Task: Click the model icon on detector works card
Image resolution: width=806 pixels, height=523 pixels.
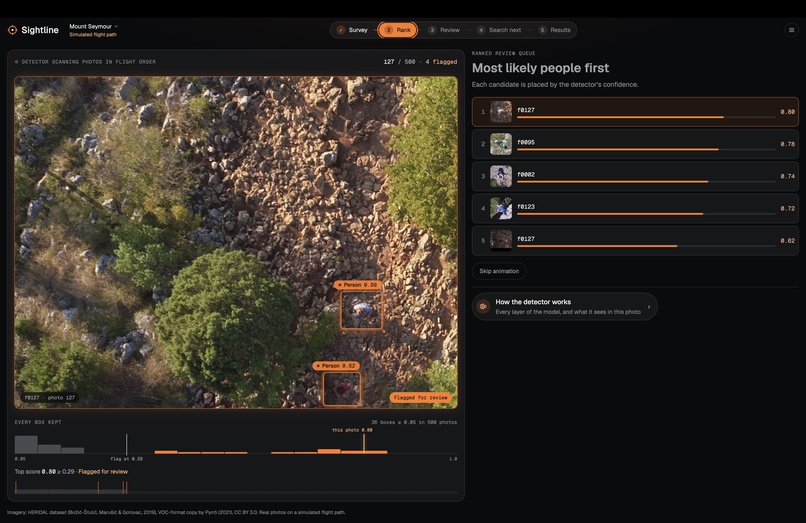Action: (483, 306)
